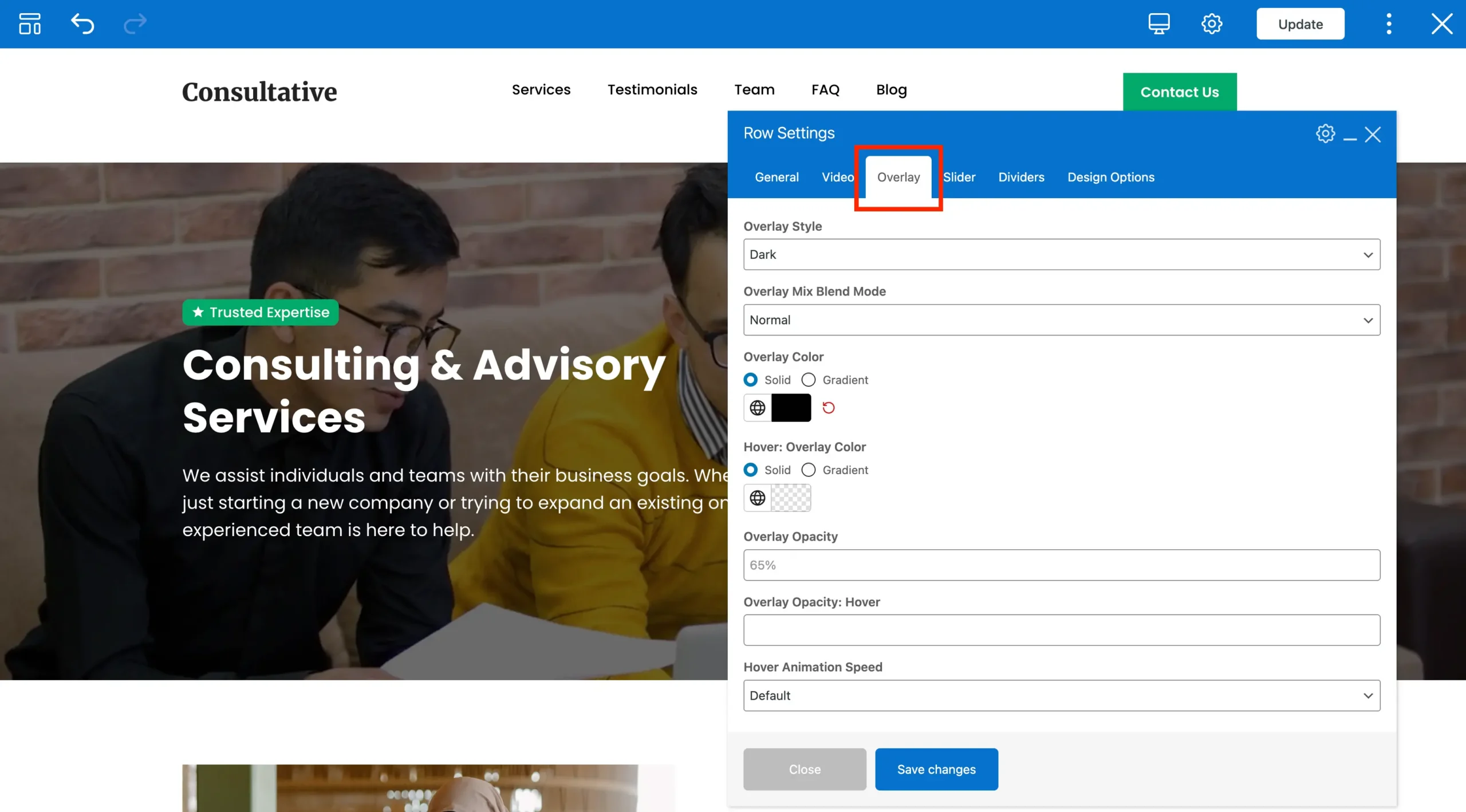The width and height of the screenshot is (1466, 812).
Task: Open Overlay Mix Blend Mode dropdown
Action: tap(1061, 320)
